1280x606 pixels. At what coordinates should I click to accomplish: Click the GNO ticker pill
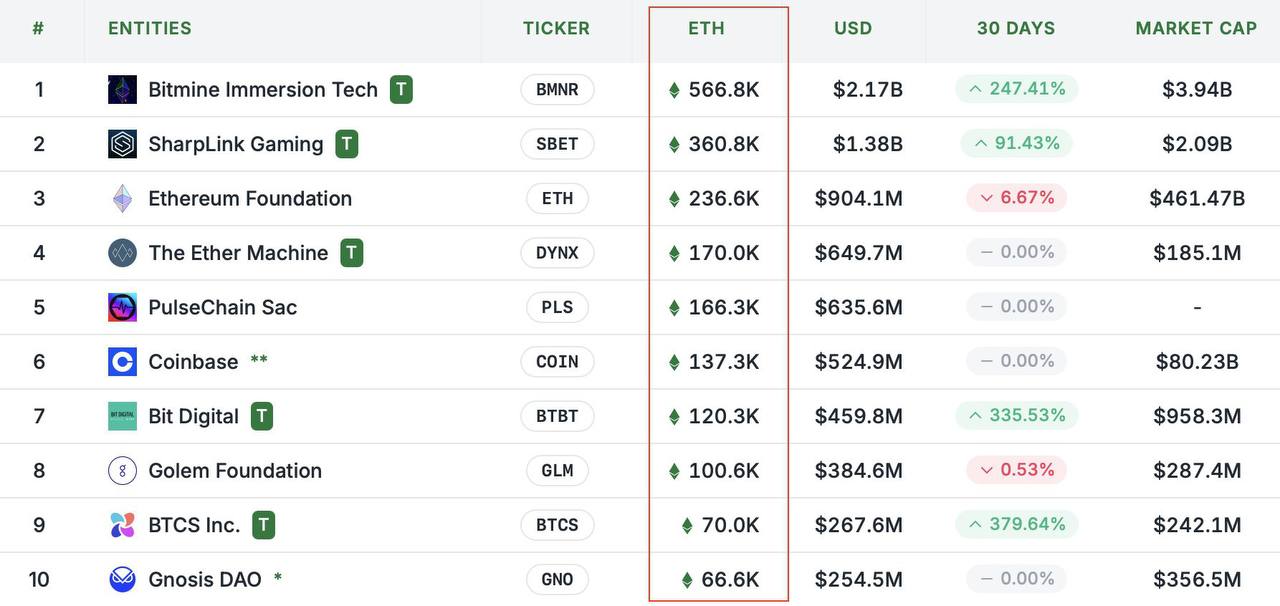click(x=557, y=579)
